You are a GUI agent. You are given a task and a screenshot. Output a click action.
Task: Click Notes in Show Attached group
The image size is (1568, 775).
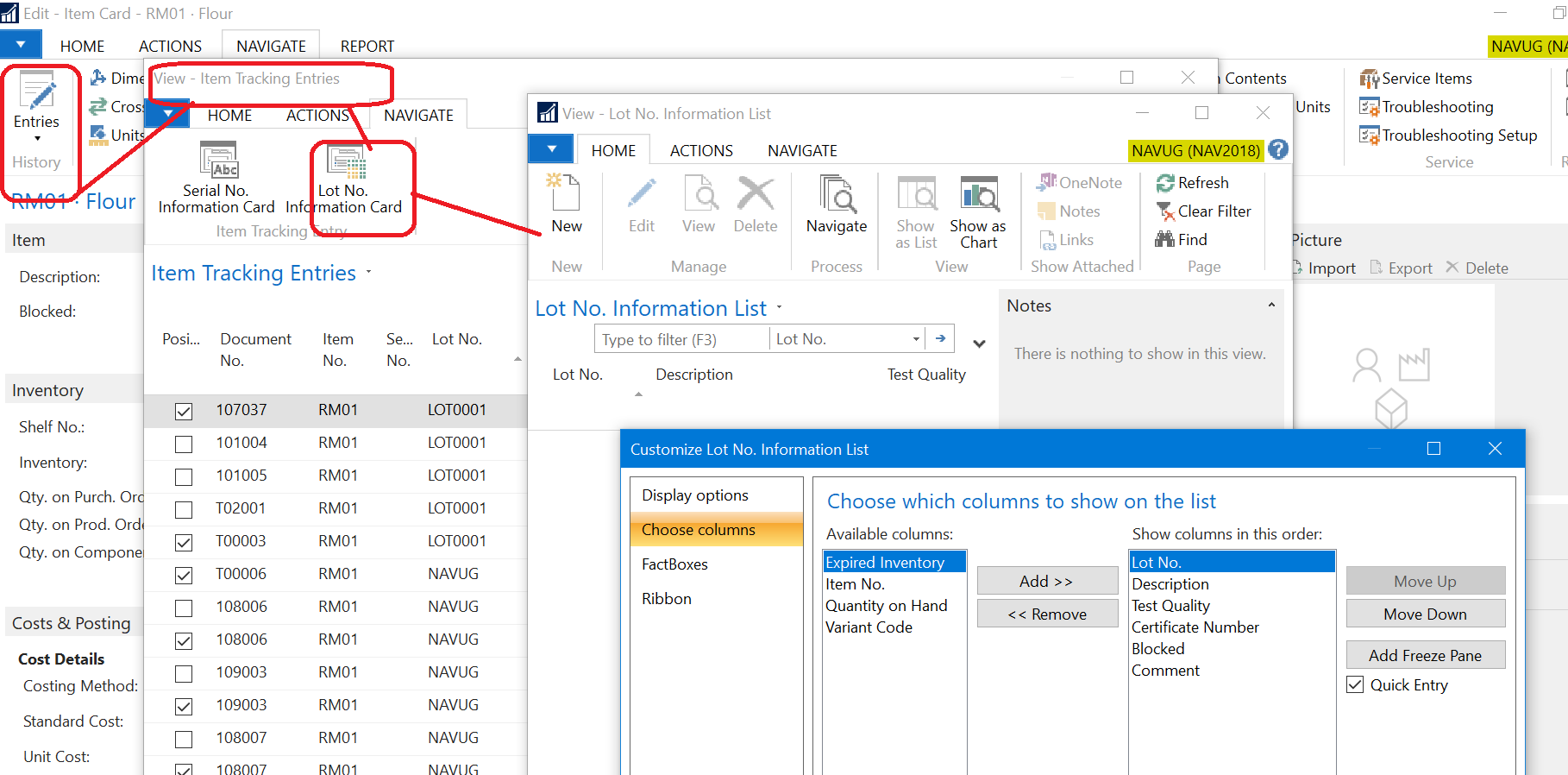click(1069, 211)
